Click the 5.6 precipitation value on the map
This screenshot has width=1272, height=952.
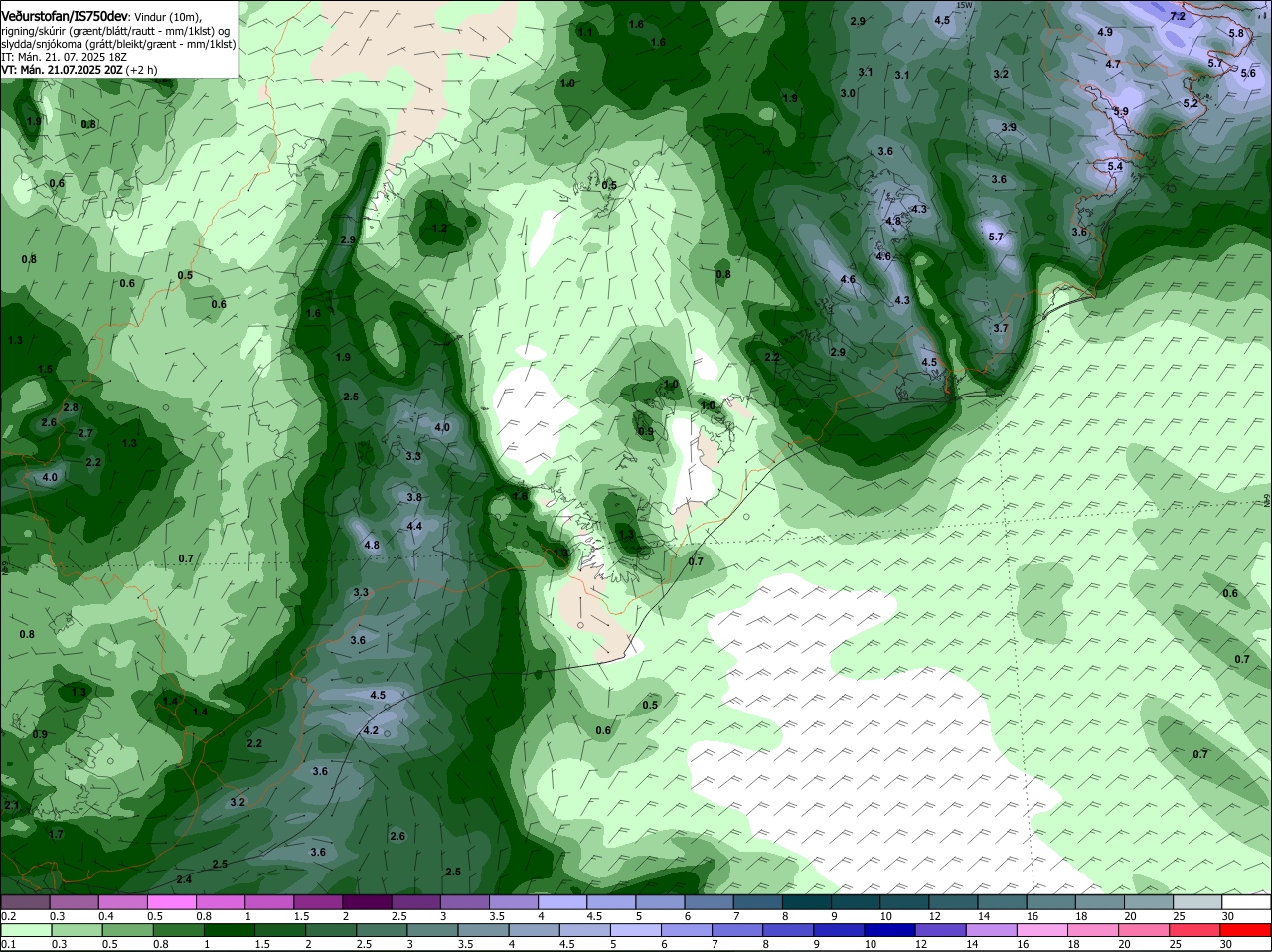point(1249,73)
